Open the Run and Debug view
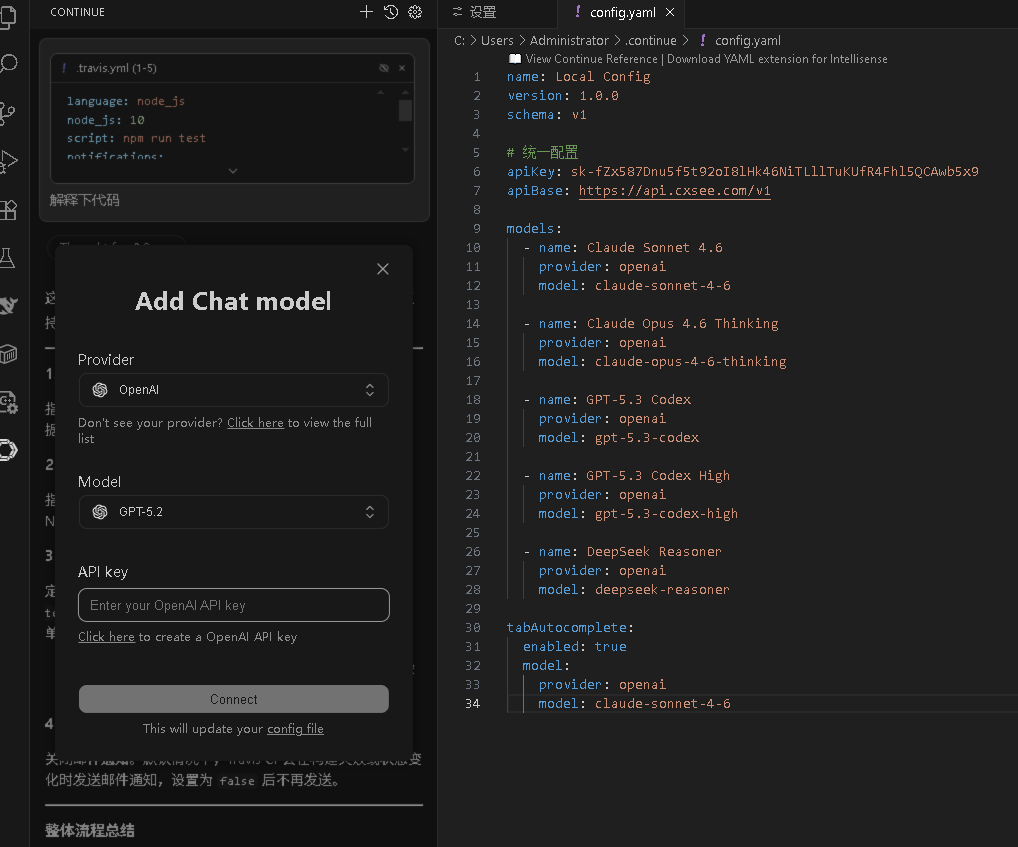1018x847 pixels. click(x=8, y=161)
